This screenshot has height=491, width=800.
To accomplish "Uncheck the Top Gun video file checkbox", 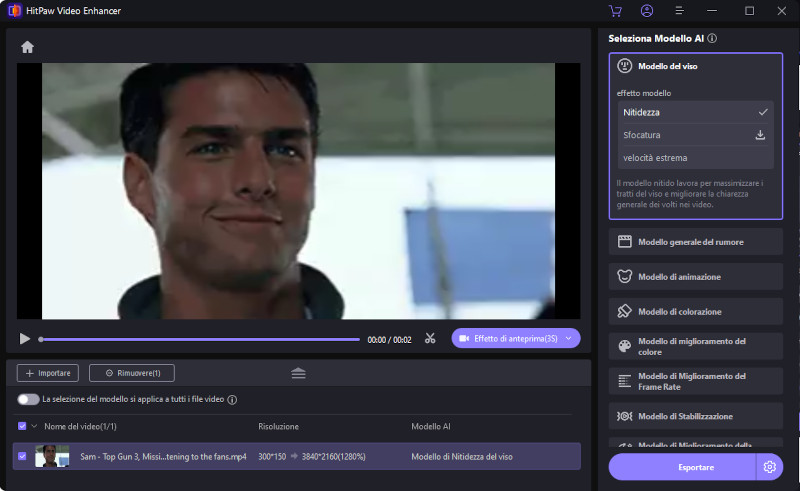I will coord(23,457).
